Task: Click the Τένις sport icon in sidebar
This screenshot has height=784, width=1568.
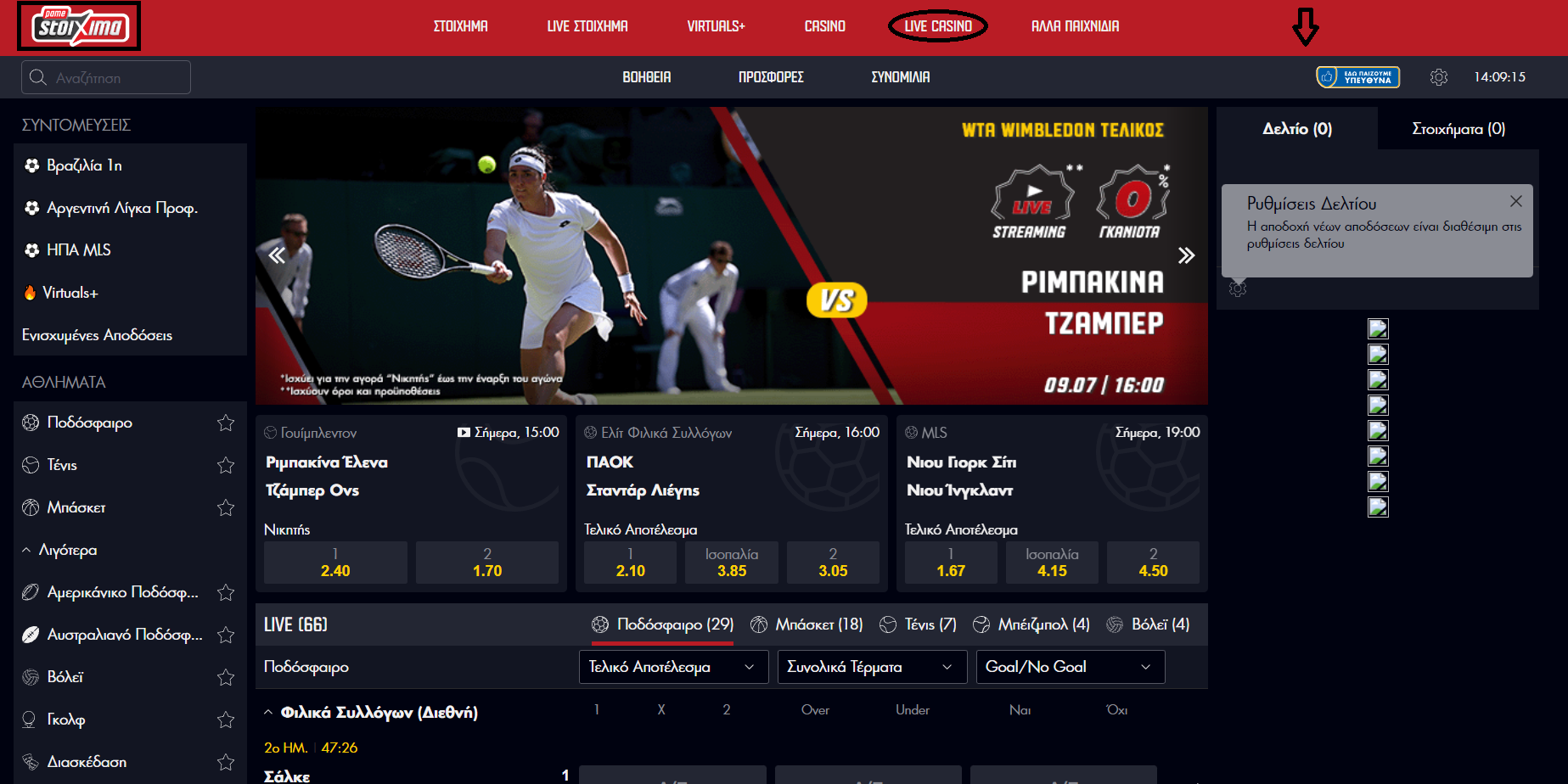Action: pos(31,465)
